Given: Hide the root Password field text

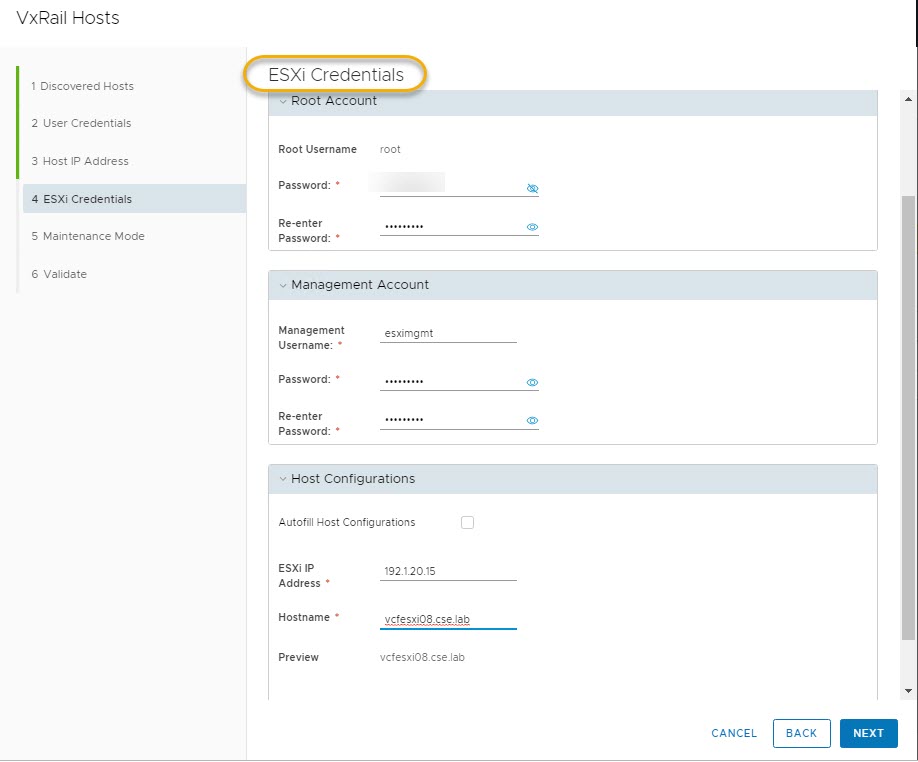Looking at the screenshot, I should coord(532,188).
